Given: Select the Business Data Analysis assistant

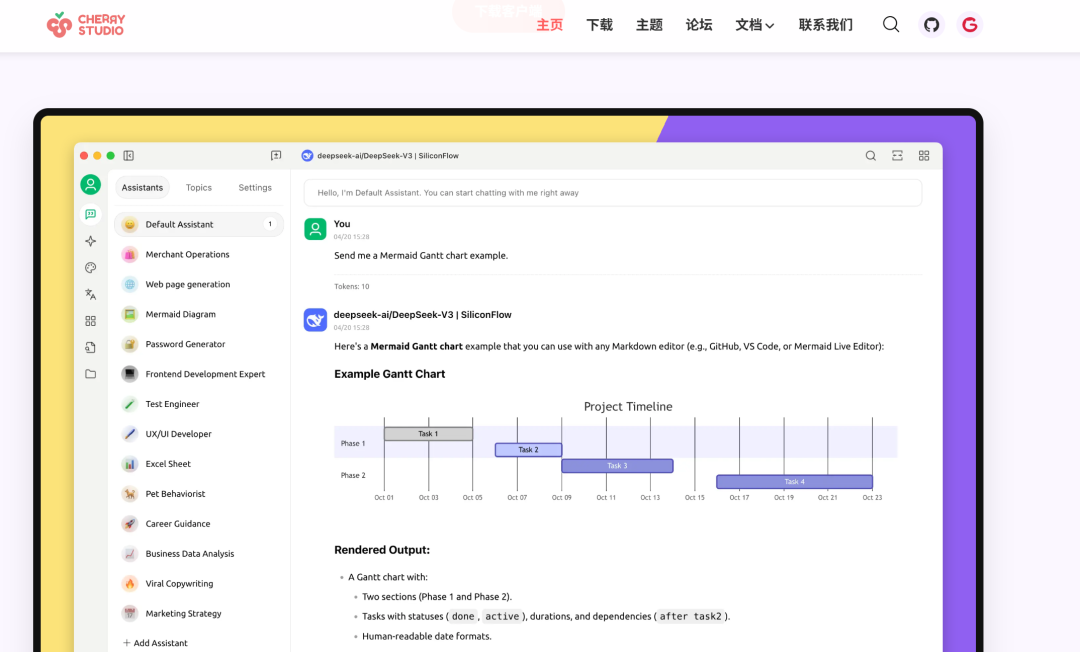Looking at the screenshot, I should pos(199,554).
